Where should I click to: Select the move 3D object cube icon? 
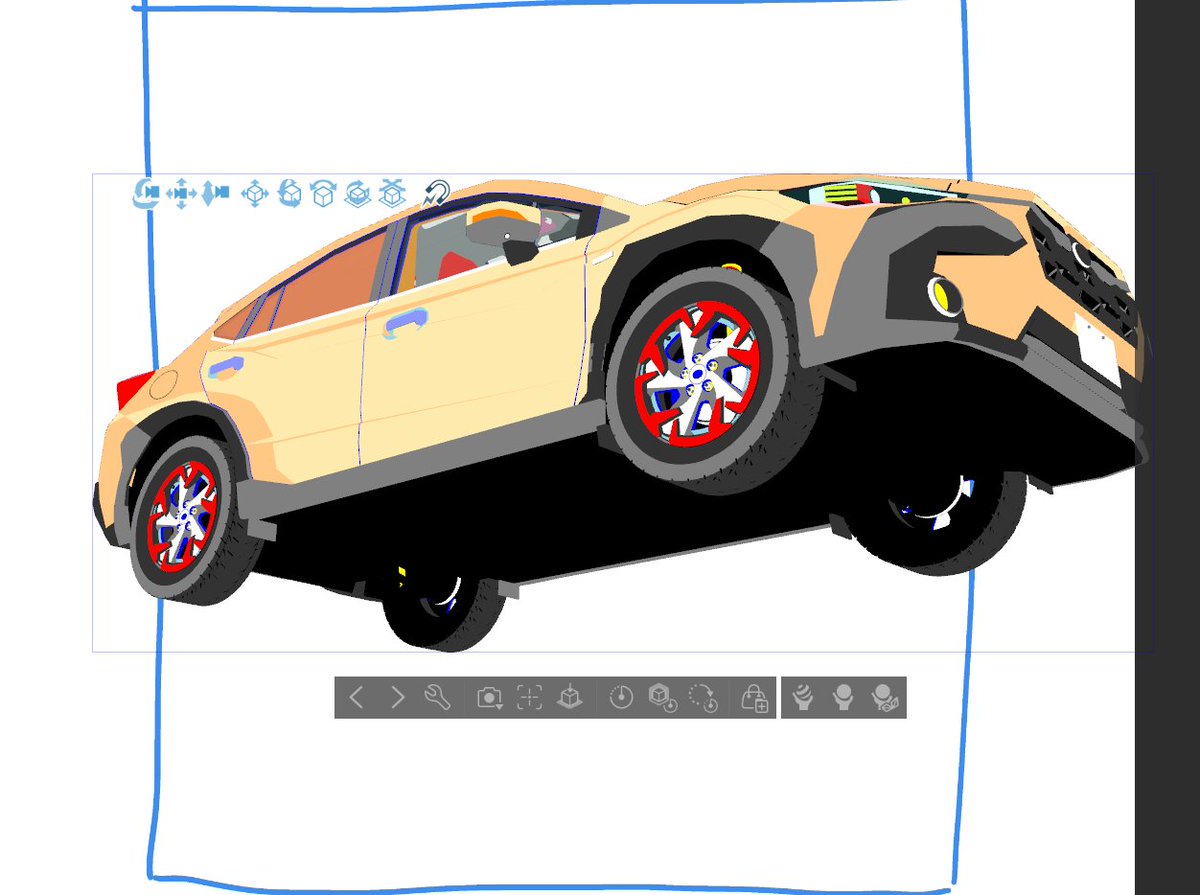[x=256, y=193]
